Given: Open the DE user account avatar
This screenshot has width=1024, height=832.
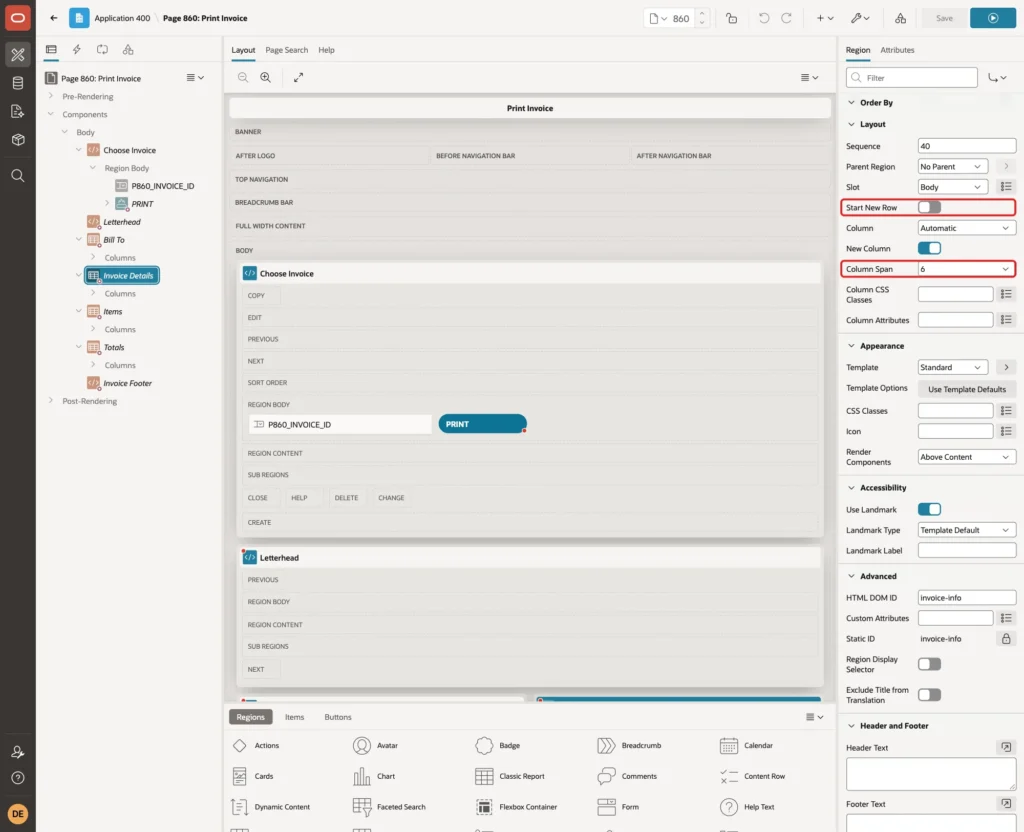Looking at the screenshot, I should point(18,814).
